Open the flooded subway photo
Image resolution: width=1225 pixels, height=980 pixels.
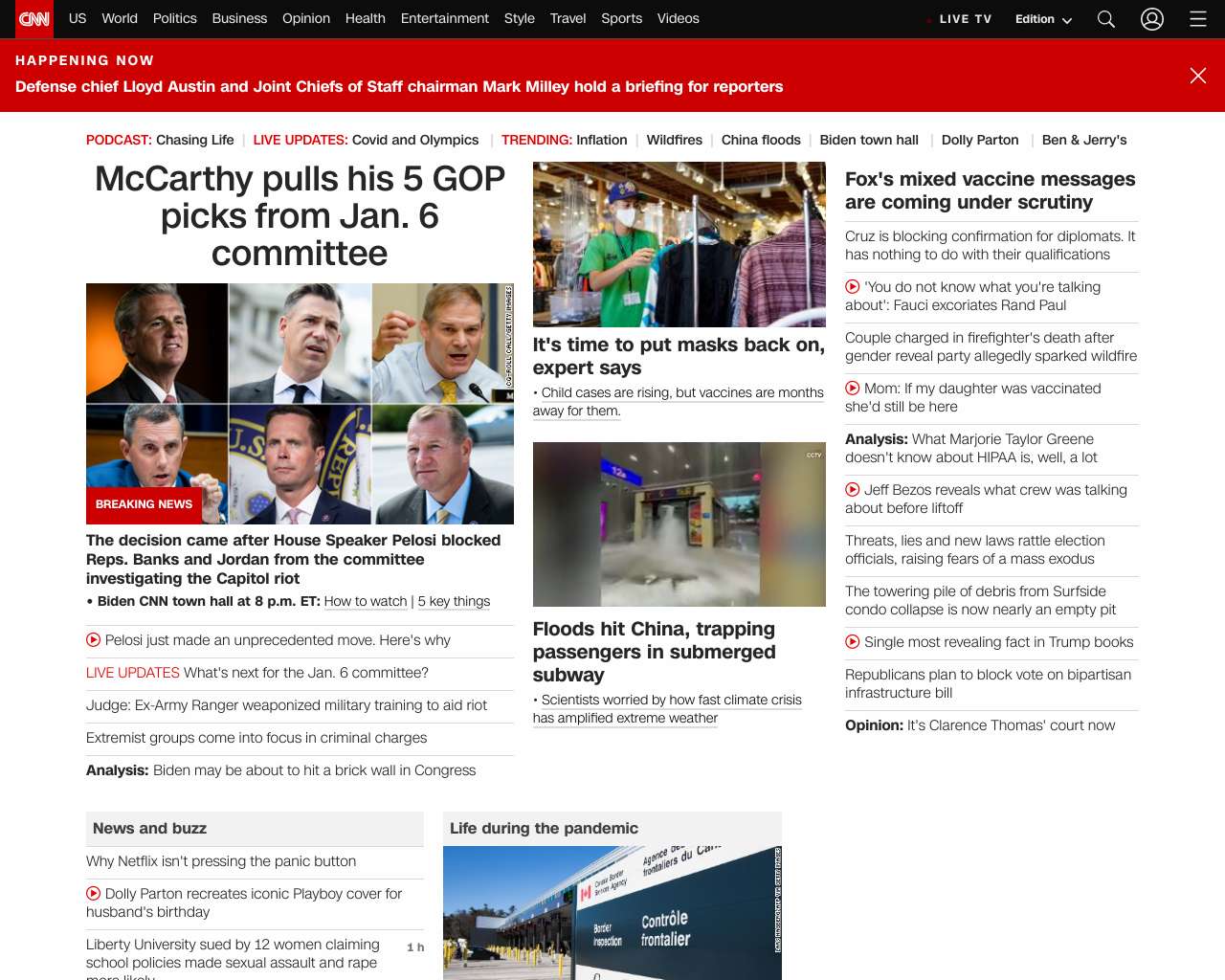pyautogui.click(x=679, y=524)
